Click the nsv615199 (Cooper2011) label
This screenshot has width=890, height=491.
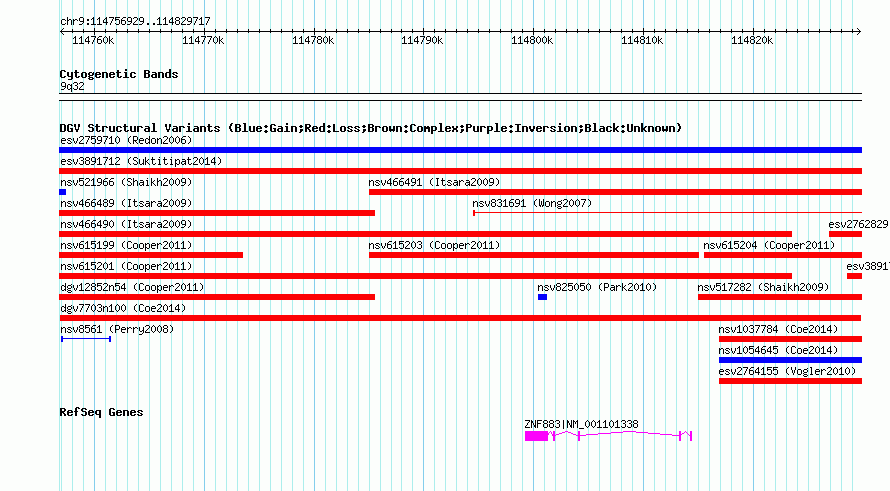pos(126,245)
